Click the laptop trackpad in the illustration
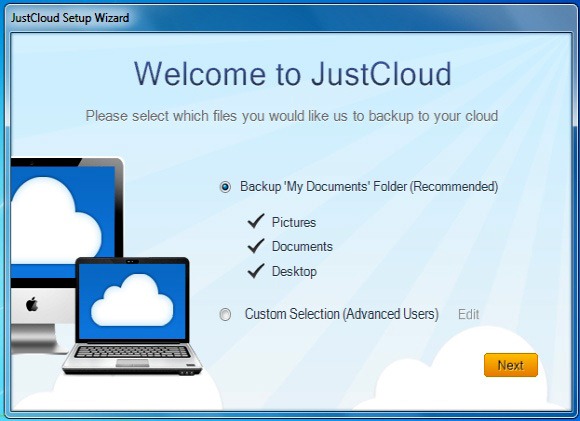 [132, 363]
